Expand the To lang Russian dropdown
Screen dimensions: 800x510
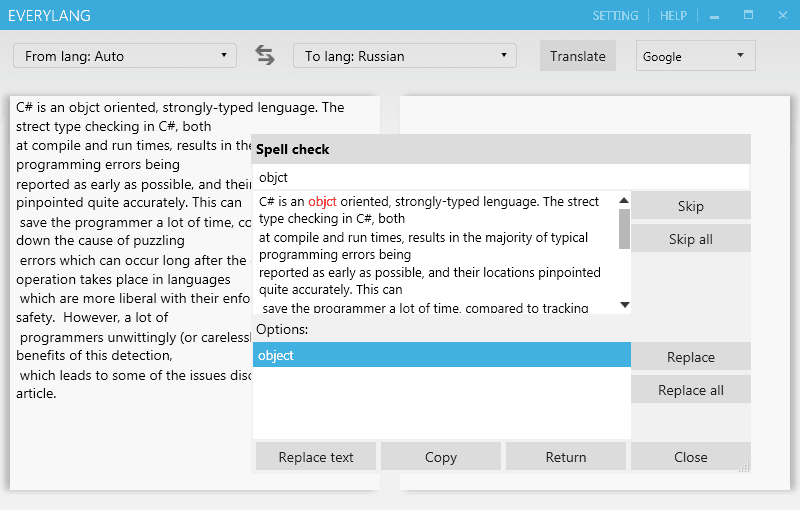point(405,56)
